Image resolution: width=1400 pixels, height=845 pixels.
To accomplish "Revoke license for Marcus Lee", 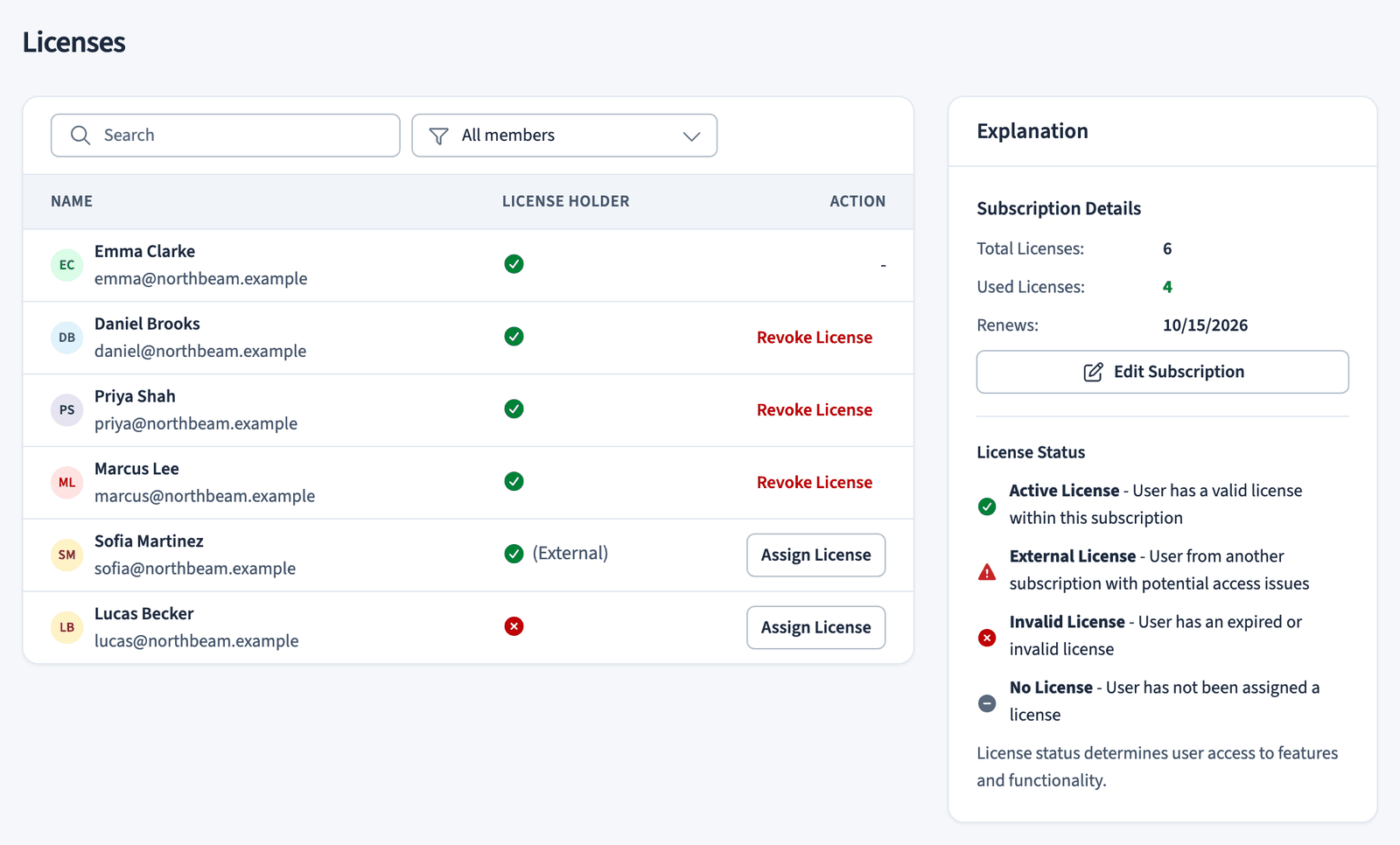I will pos(815,483).
